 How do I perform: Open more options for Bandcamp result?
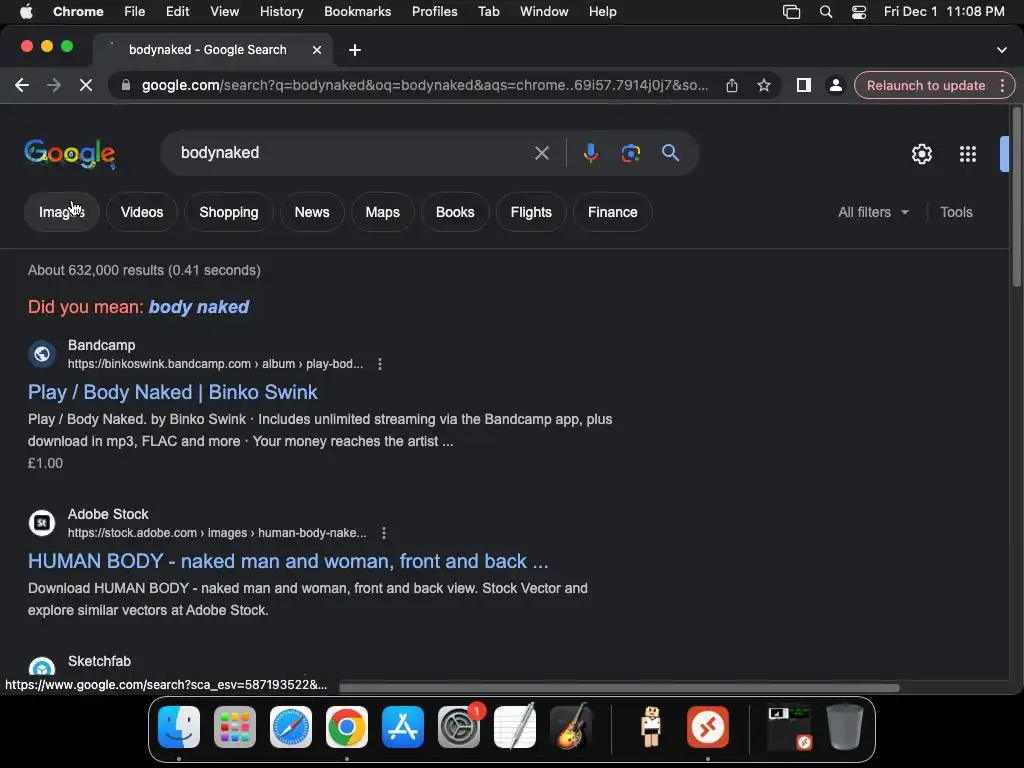(380, 364)
